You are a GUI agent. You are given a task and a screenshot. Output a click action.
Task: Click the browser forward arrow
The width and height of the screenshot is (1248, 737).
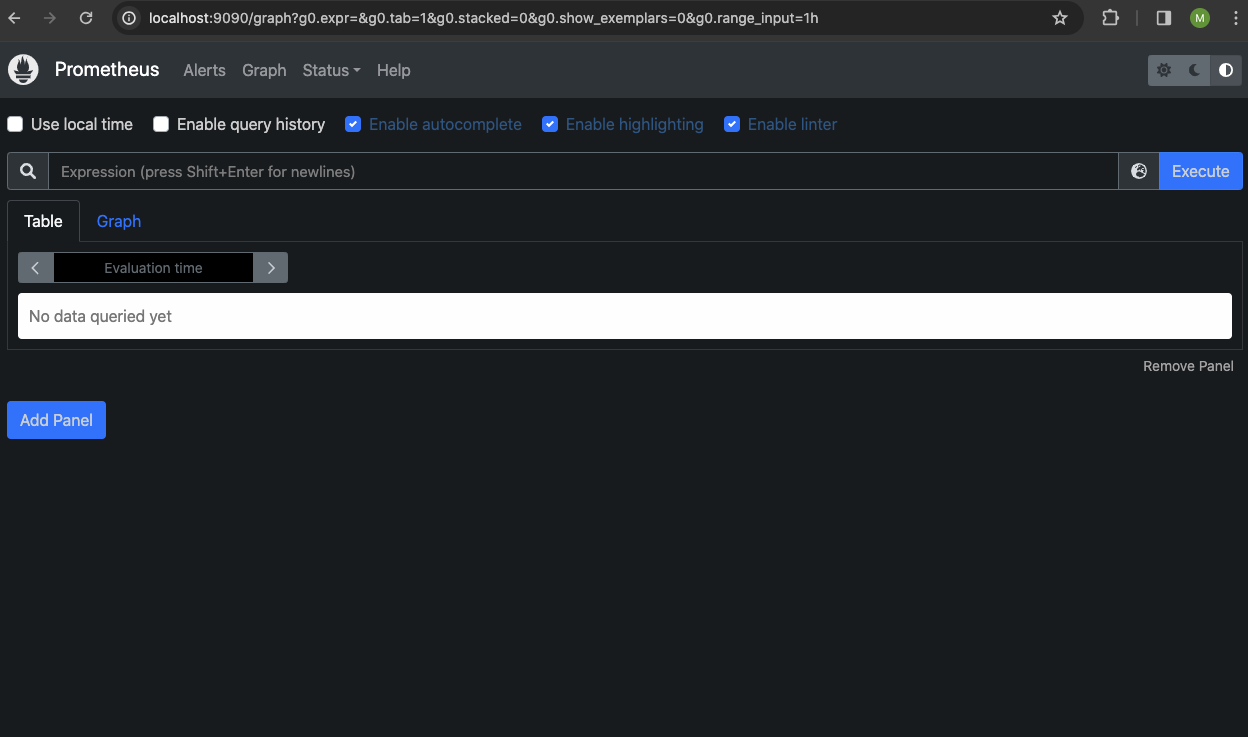click(x=50, y=18)
